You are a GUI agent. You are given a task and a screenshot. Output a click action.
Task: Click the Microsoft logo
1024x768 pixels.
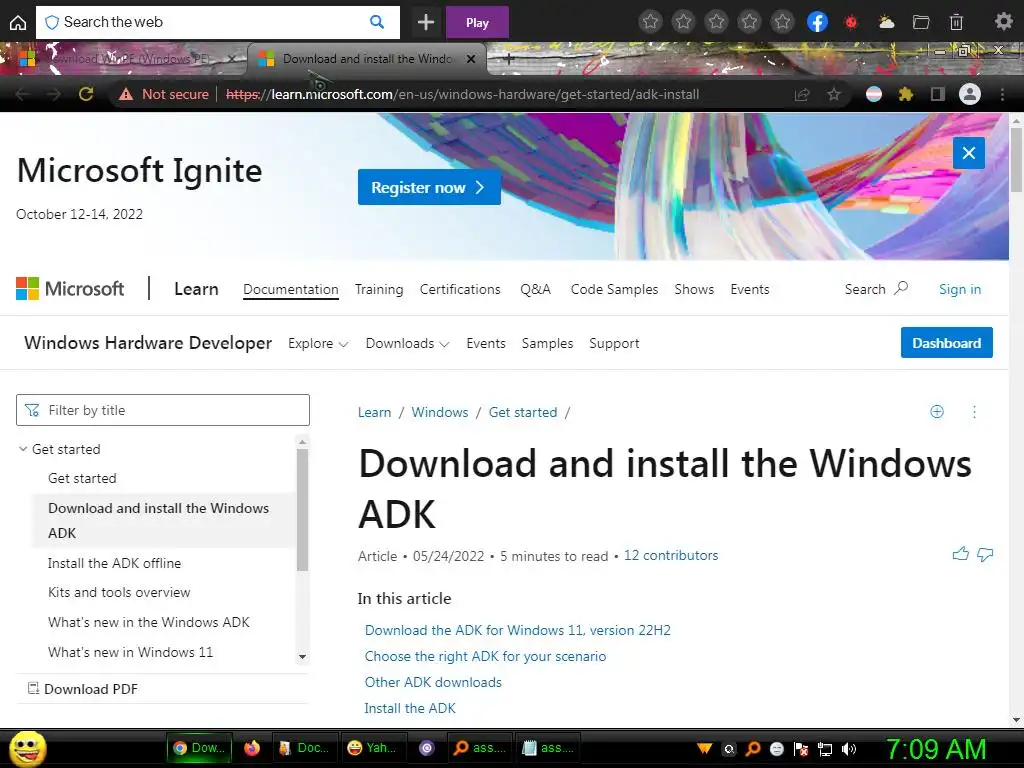[x=70, y=289]
